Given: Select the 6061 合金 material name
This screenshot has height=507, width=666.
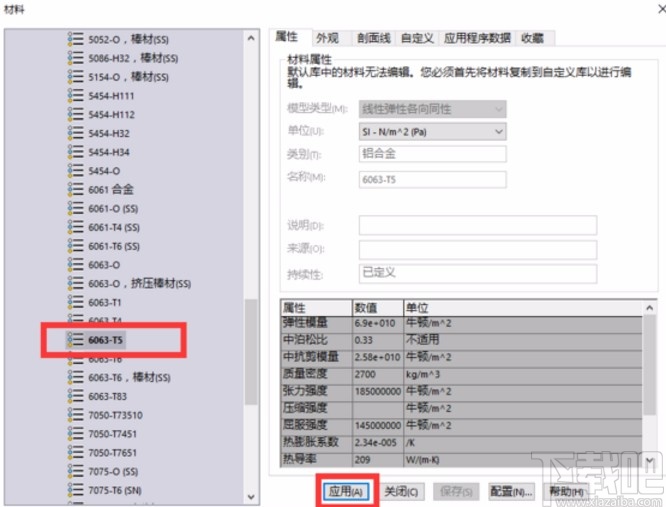Looking at the screenshot, I should click(x=111, y=189).
